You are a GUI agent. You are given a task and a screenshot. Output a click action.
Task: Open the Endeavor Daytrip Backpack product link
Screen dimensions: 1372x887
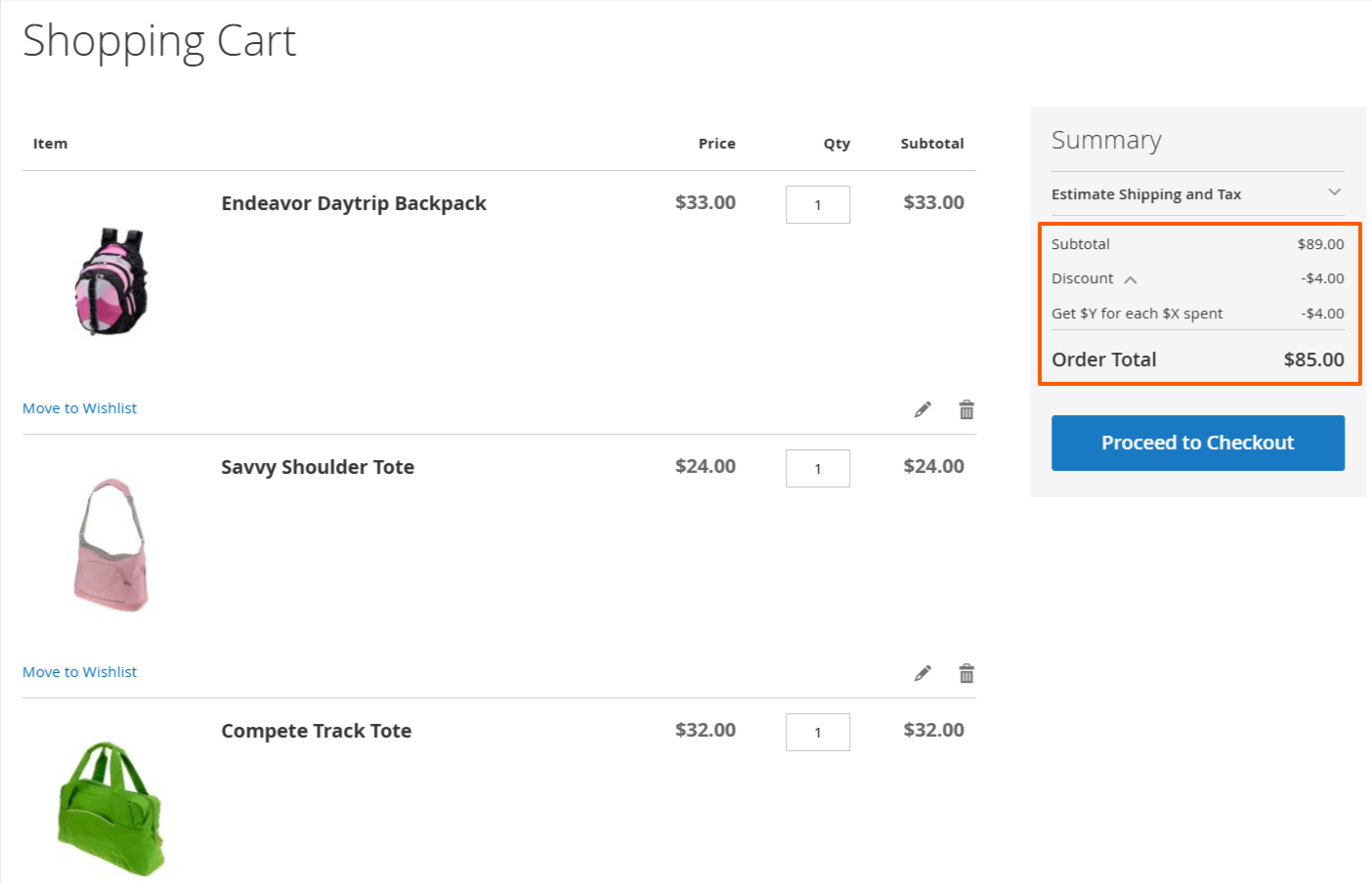click(x=354, y=203)
